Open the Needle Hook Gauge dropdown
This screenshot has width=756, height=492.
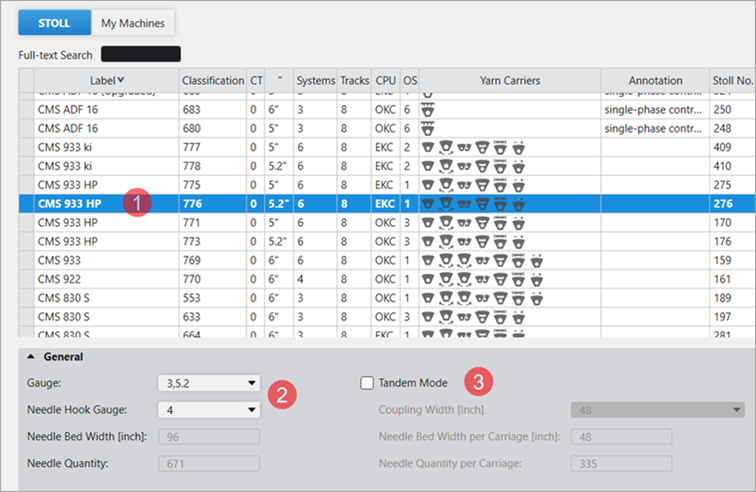pyautogui.click(x=208, y=409)
